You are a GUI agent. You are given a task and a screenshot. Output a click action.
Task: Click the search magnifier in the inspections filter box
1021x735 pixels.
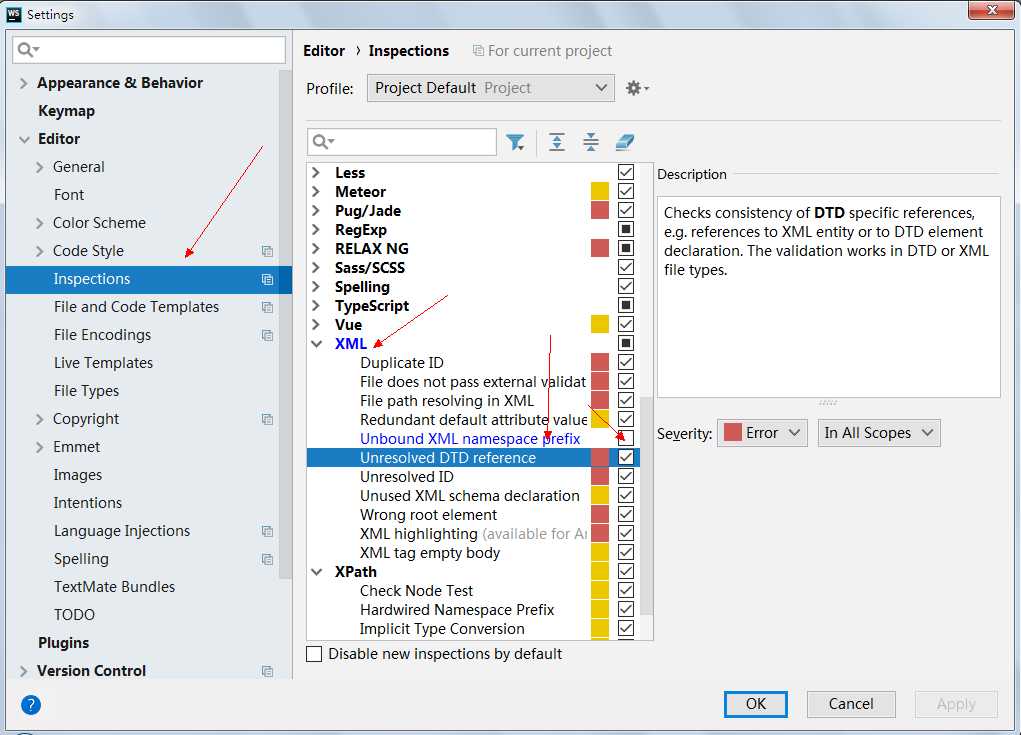[322, 141]
